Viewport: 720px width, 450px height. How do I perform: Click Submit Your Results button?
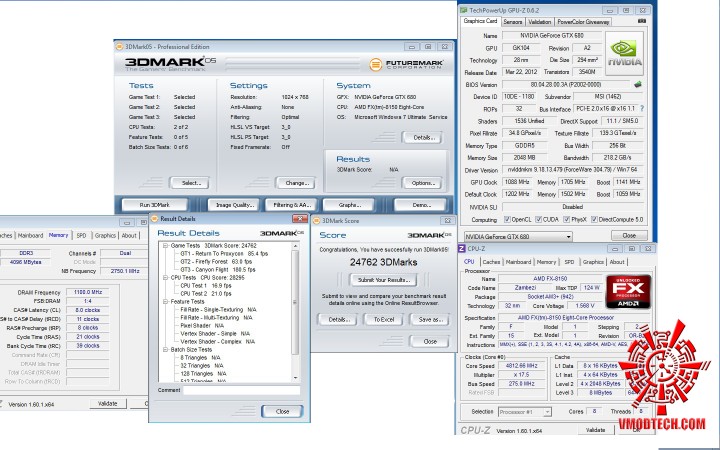coord(383,280)
